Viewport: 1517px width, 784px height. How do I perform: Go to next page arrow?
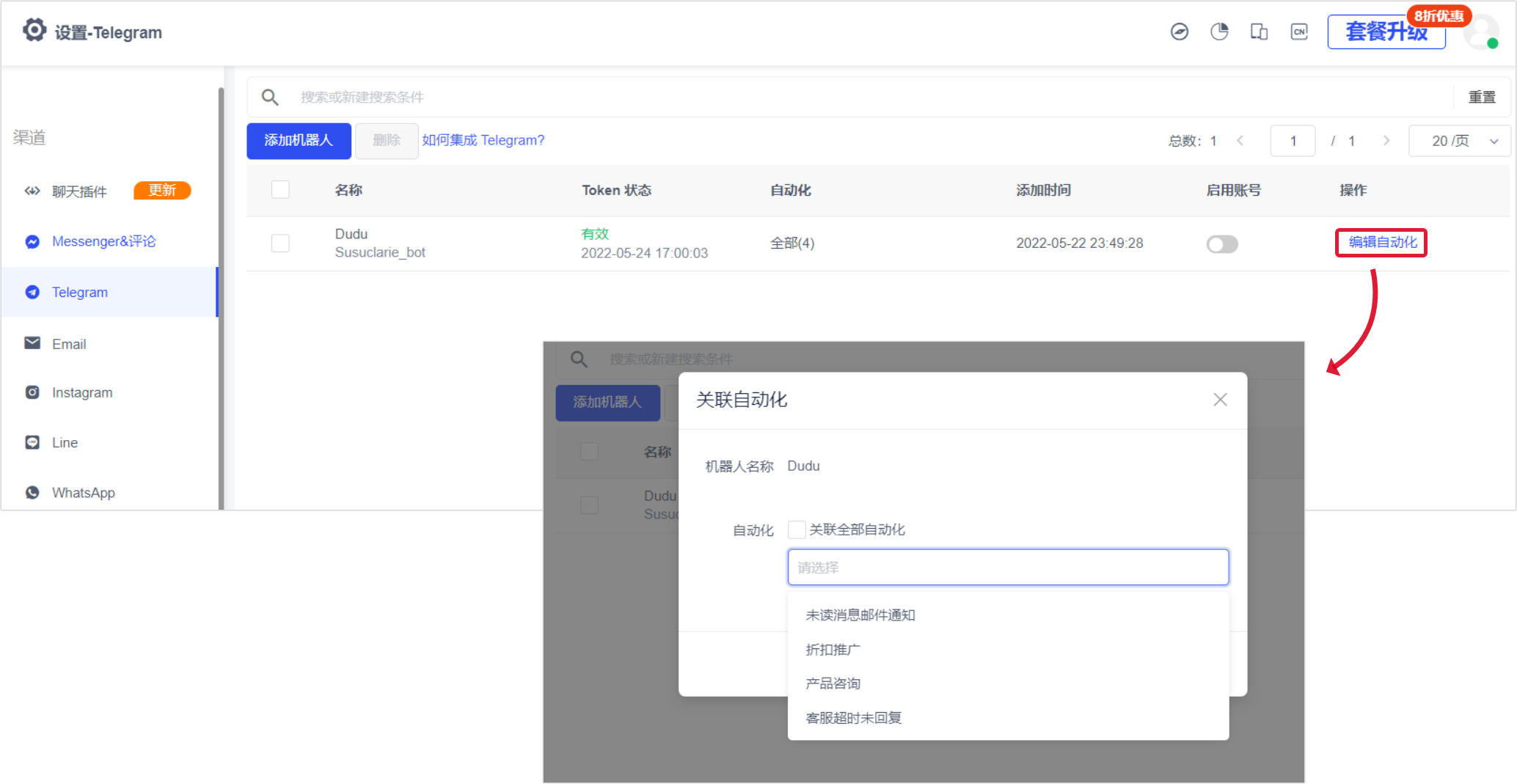[1386, 140]
